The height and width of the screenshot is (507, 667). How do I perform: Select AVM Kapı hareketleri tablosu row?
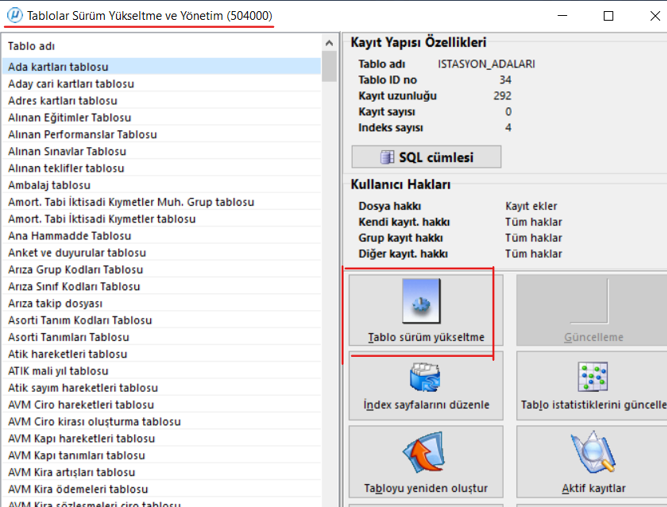(162, 439)
